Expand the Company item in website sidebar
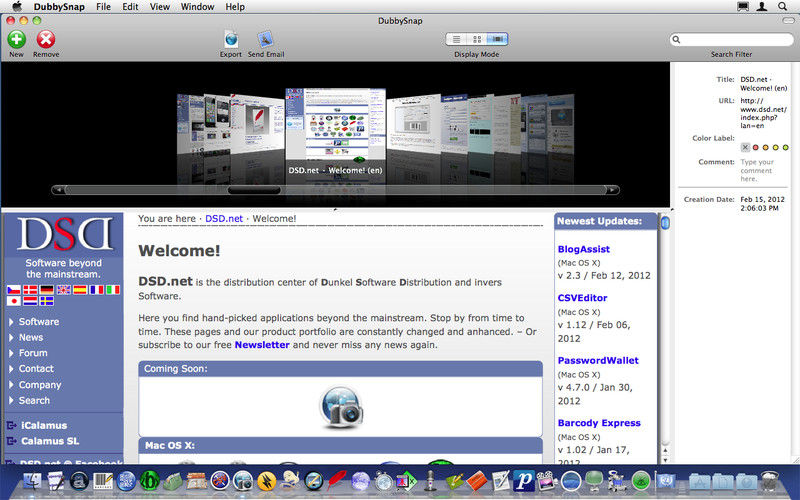The width and height of the screenshot is (800, 500). (x=40, y=385)
